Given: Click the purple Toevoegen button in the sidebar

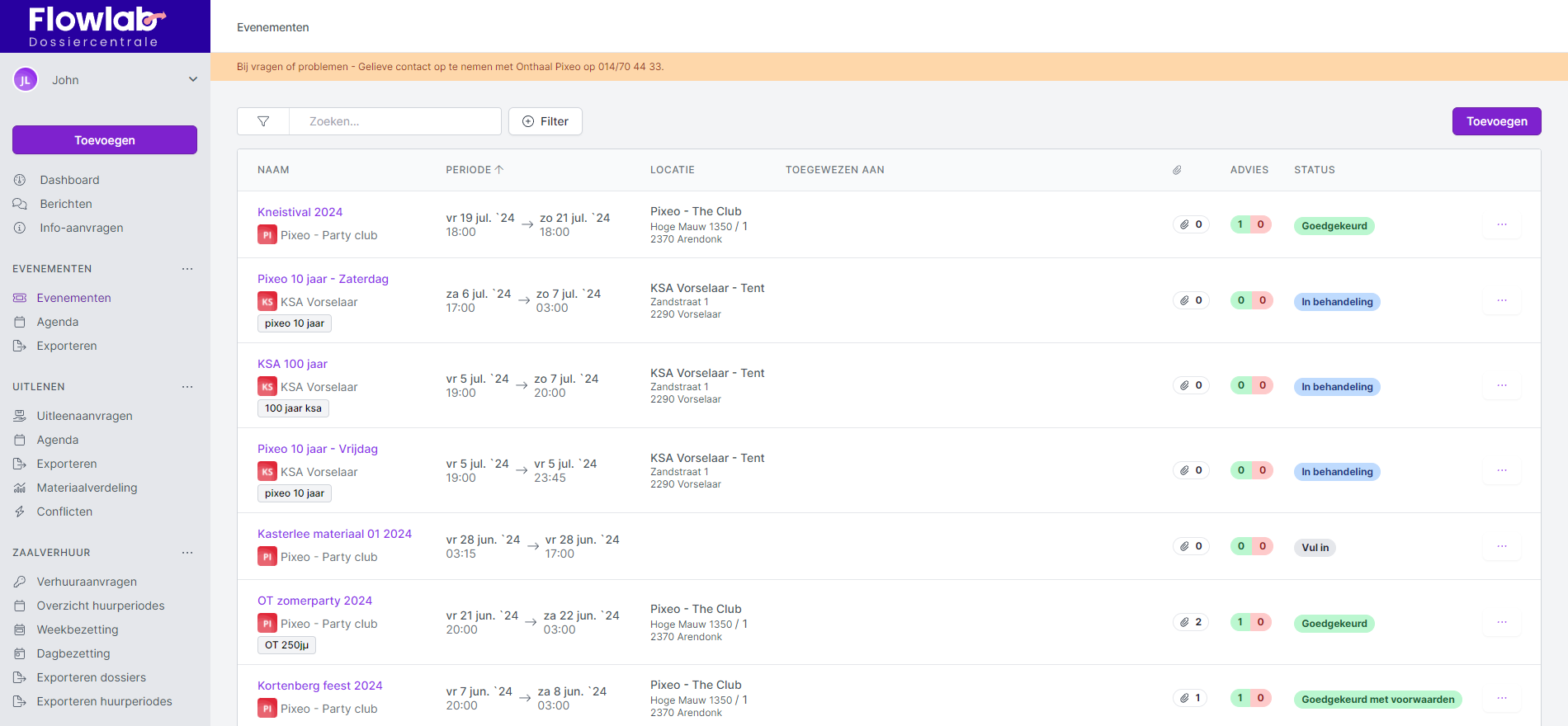Looking at the screenshot, I should (105, 140).
